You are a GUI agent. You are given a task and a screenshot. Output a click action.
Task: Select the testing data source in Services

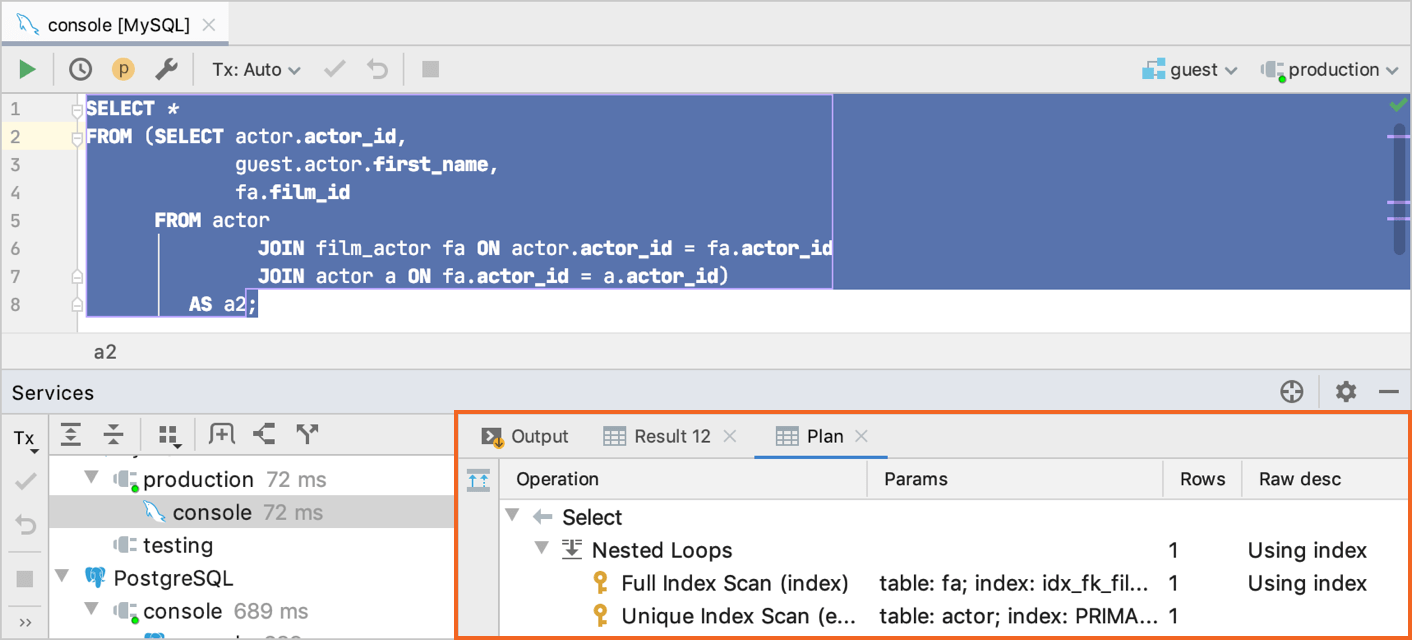click(177, 545)
